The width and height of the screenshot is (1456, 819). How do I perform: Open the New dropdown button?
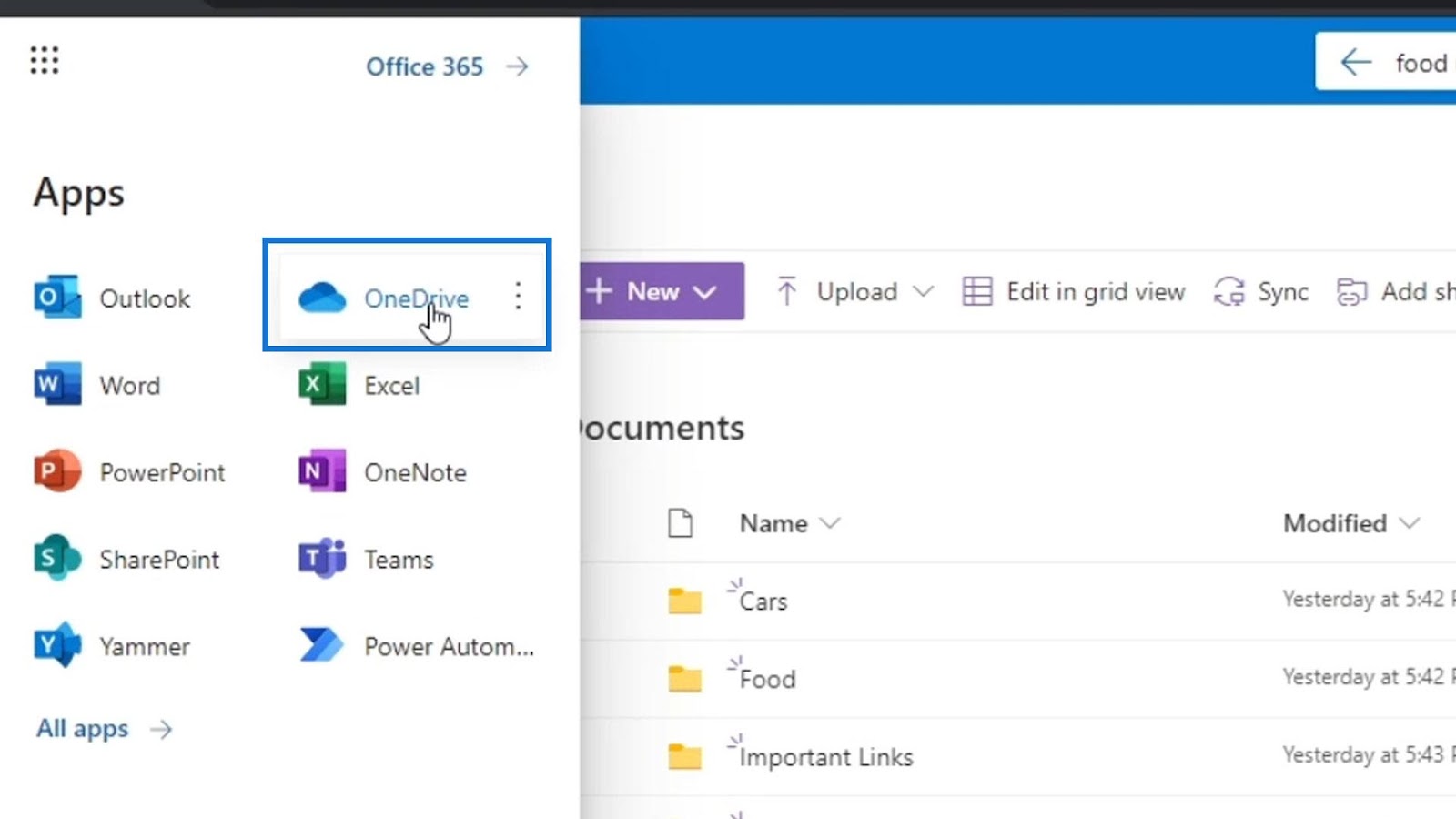pyautogui.click(x=662, y=291)
